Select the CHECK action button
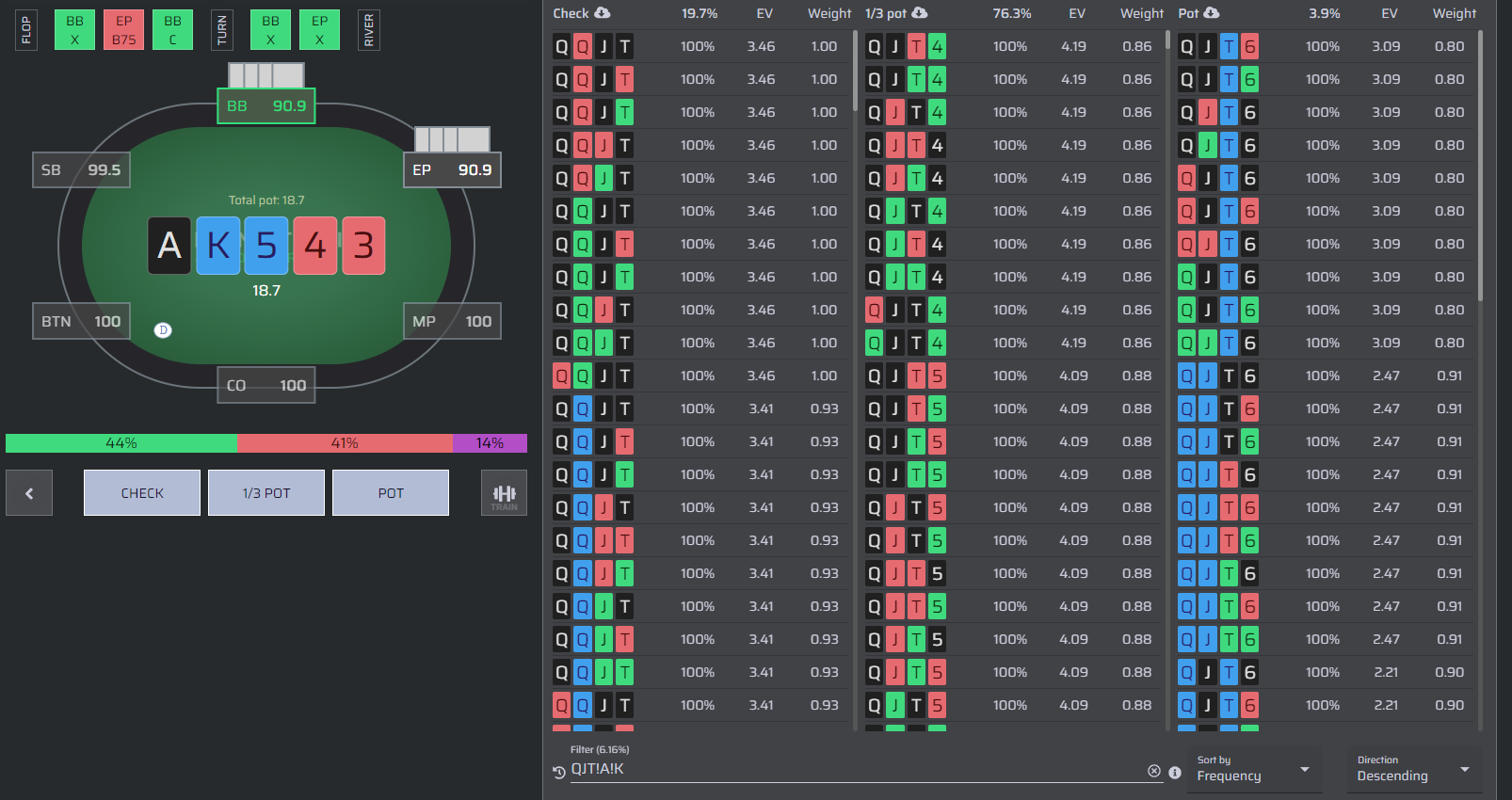 click(142, 493)
